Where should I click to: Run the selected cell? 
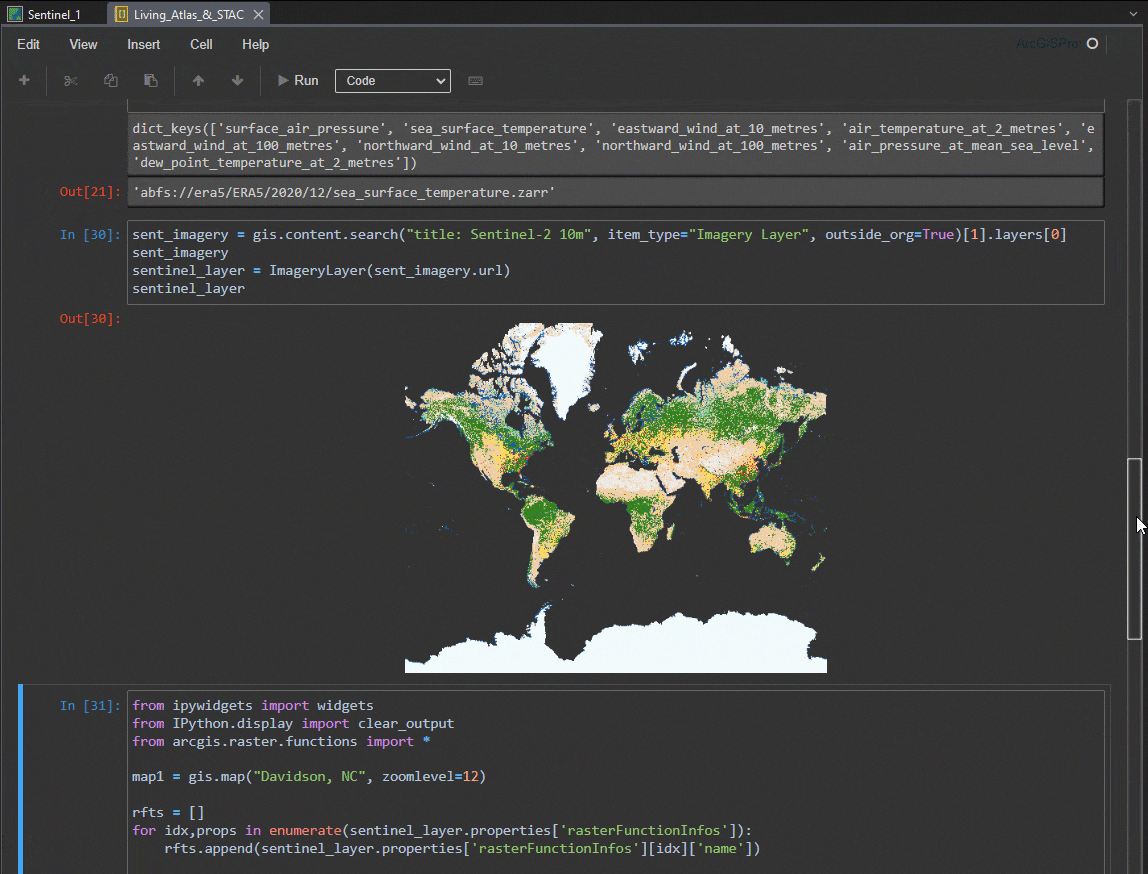click(x=298, y=80)
